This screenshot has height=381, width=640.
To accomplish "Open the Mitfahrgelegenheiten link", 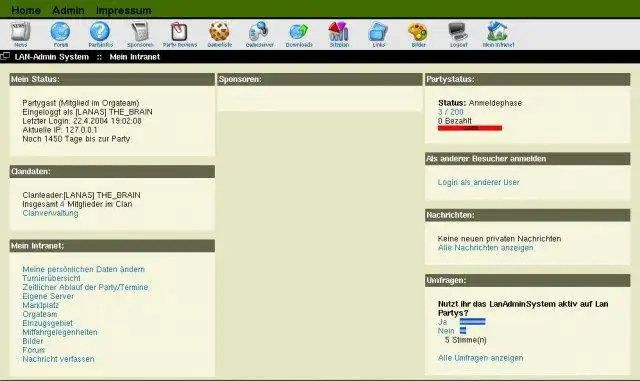I will (60, 332).
